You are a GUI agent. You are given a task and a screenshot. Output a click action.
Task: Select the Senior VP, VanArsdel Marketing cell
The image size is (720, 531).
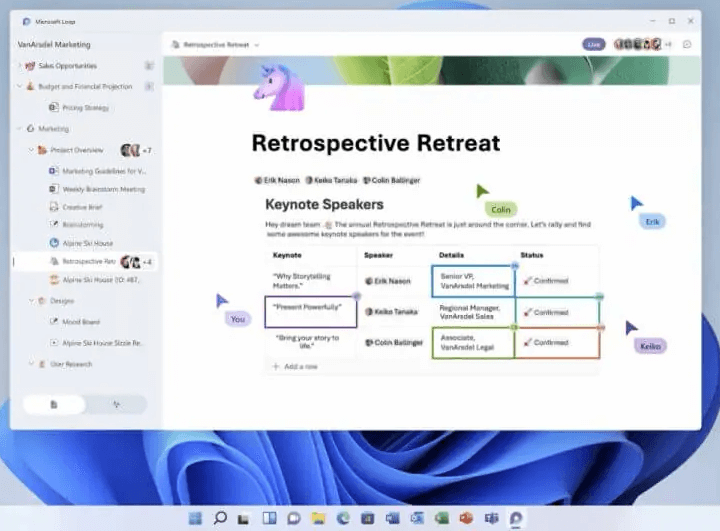(473, 281)
